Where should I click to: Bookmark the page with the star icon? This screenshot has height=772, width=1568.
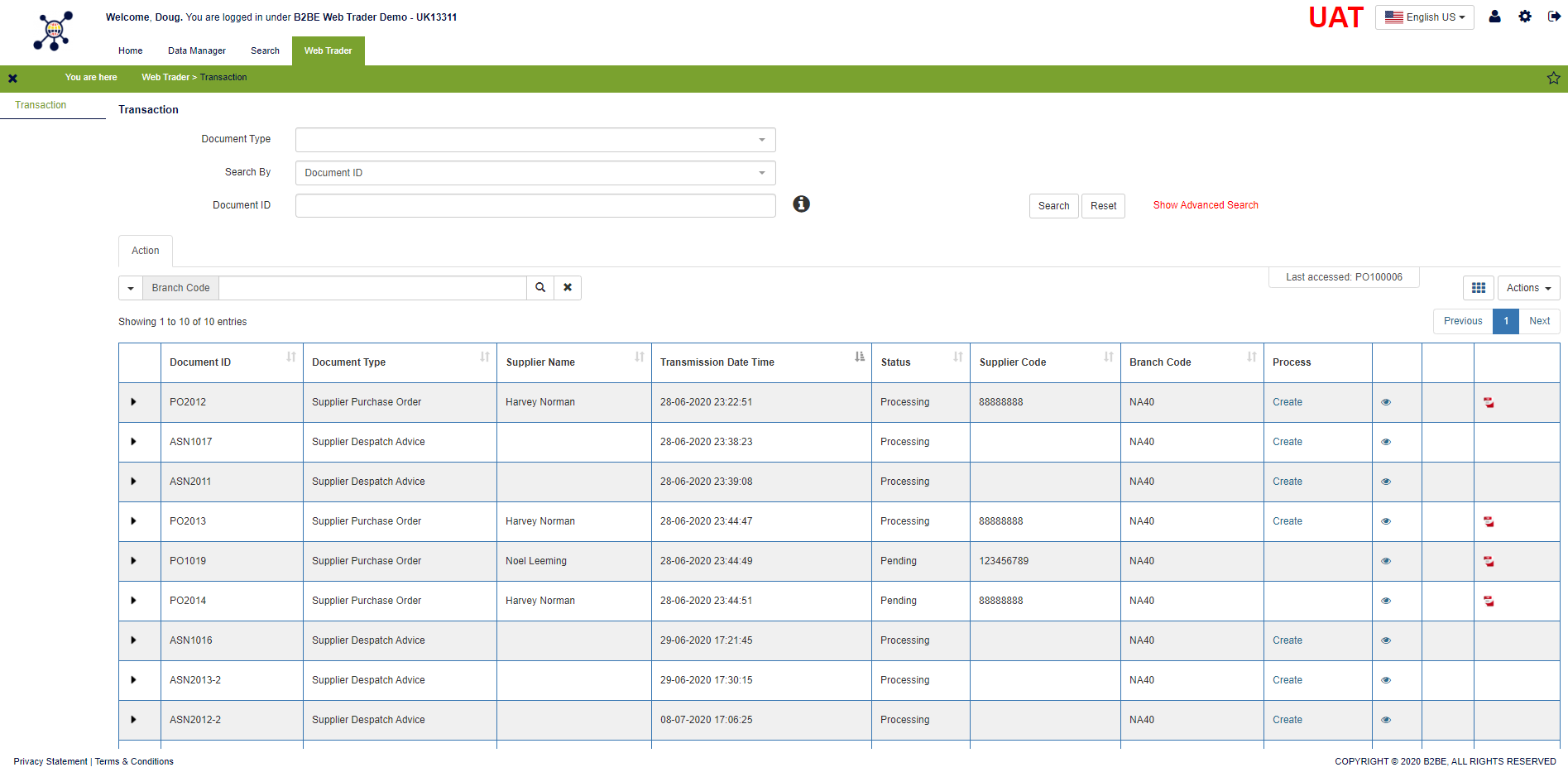[x=1553, y=78]
